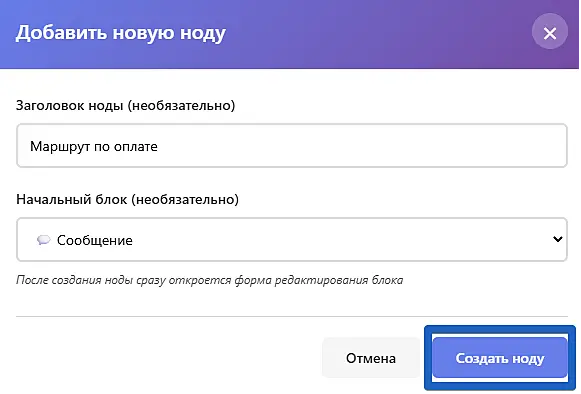
Task: Click the Начальный блок (необязательно) label
Action: (x=127, y=199)
